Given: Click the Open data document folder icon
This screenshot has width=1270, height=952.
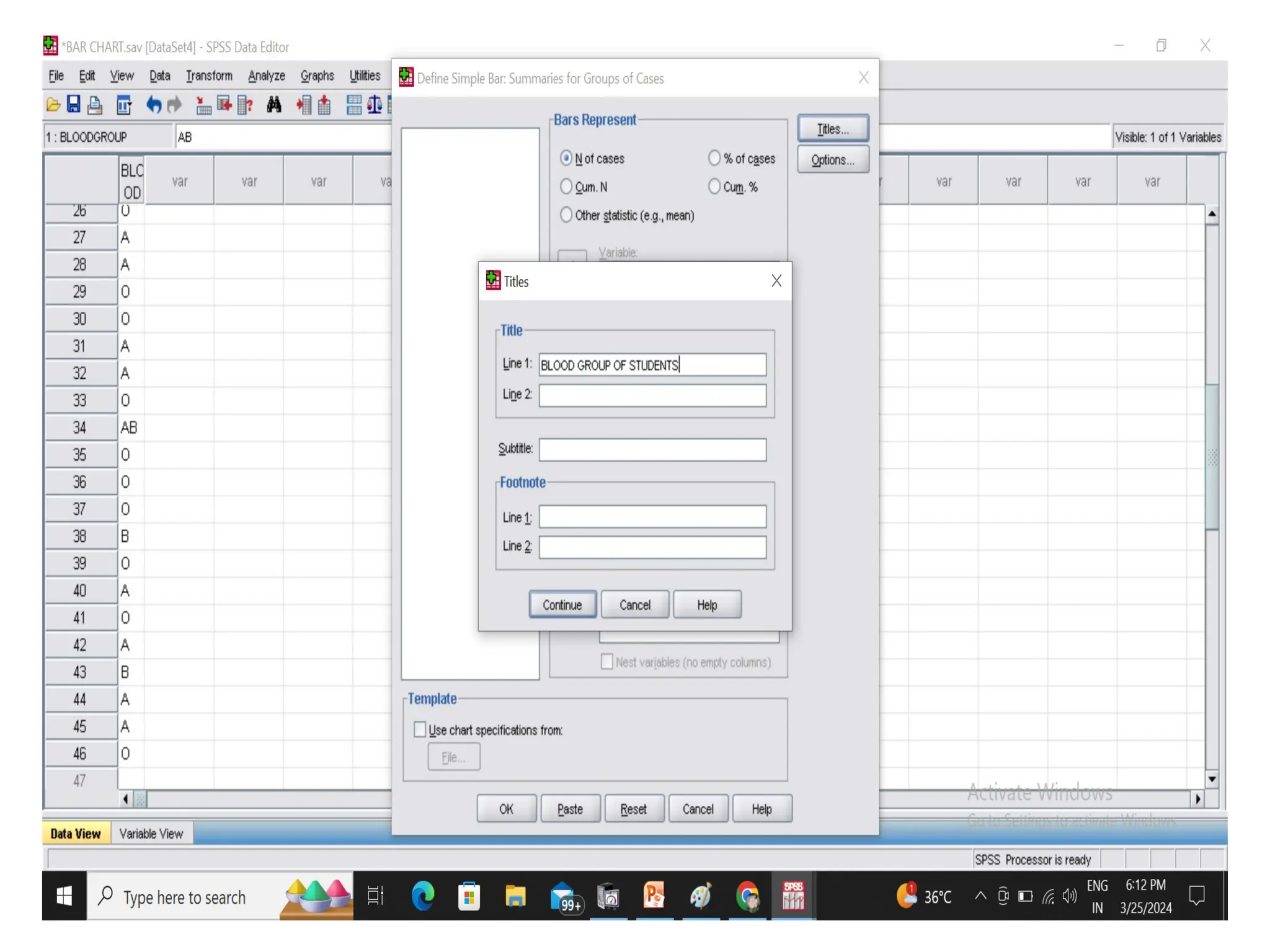Looking at the screenshot, I should point(53,105).
